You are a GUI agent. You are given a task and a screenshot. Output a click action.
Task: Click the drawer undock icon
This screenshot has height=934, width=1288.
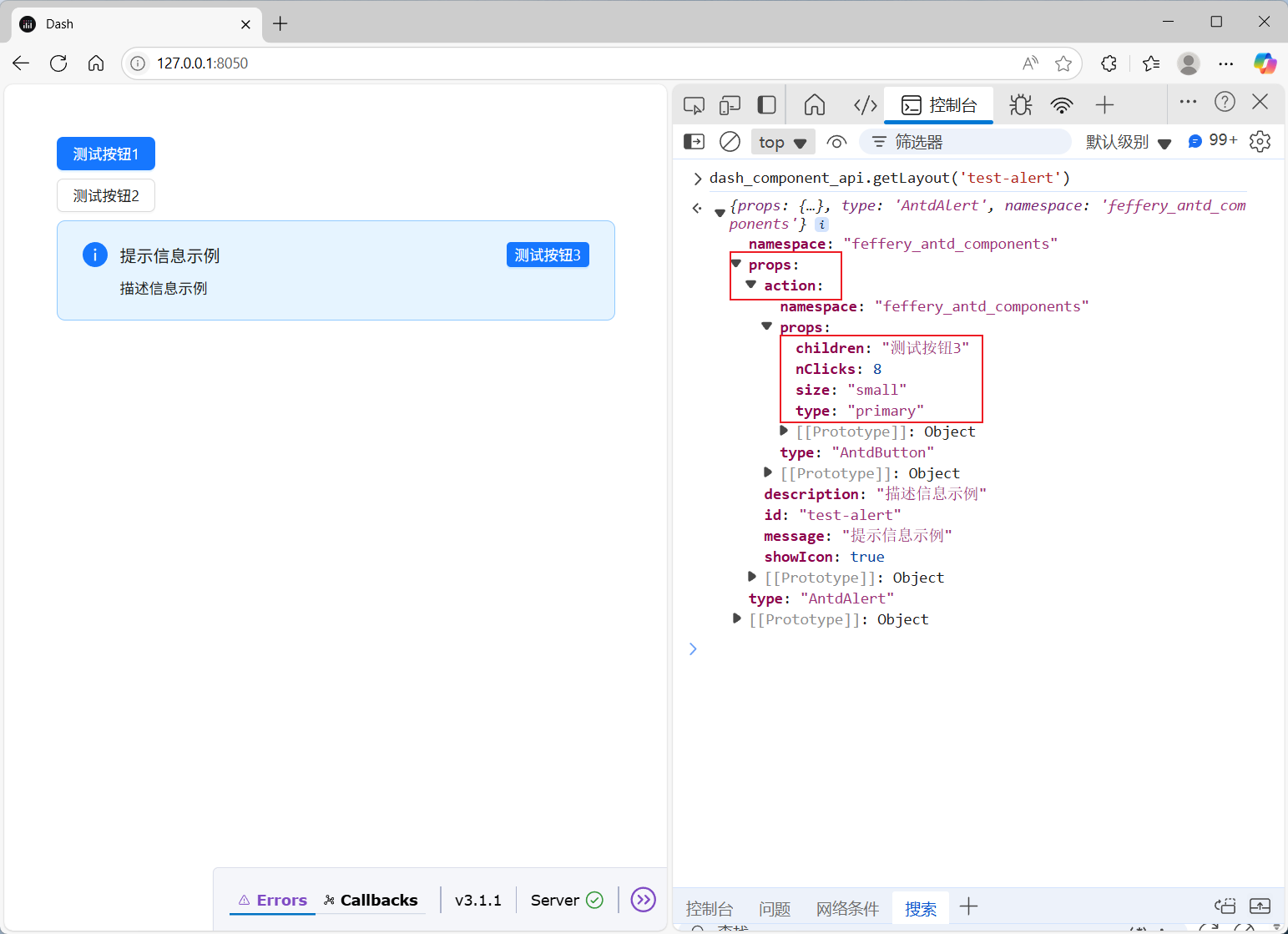coord(1225,906)
